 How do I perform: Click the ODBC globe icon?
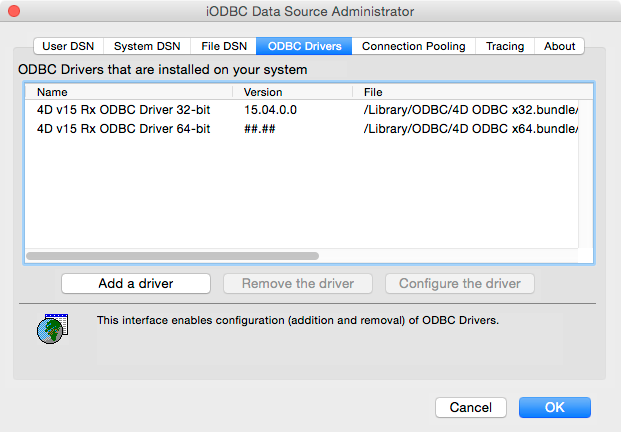[51, 329]
